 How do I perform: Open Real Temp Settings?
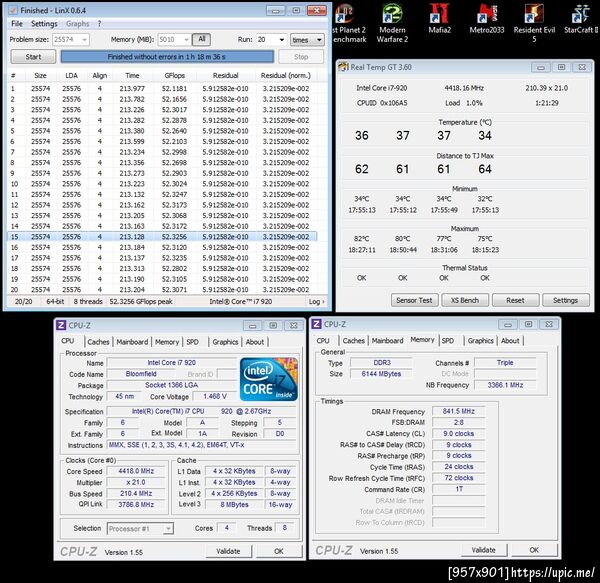tap(566, 300)
